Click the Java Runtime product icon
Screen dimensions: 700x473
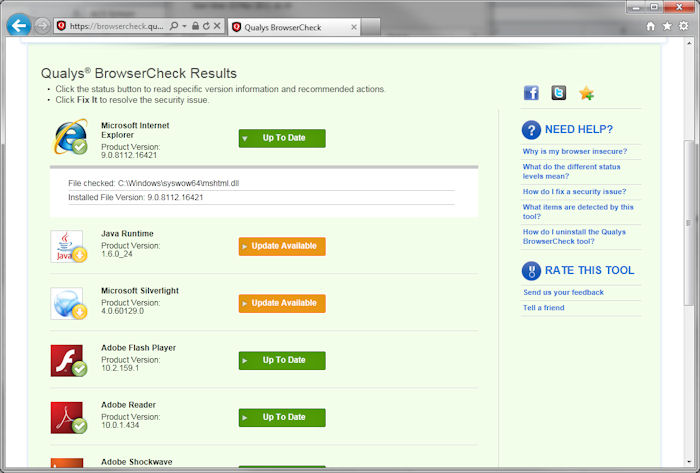click(68, 246)
